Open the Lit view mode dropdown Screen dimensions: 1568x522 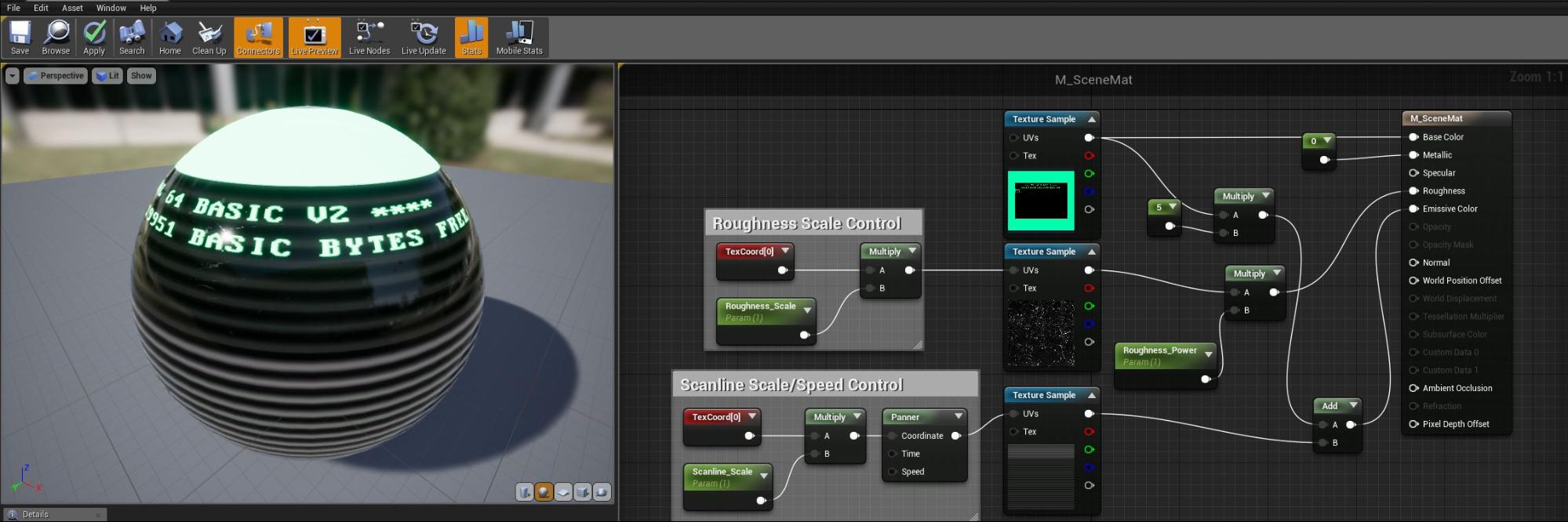[x=107, y=76]
